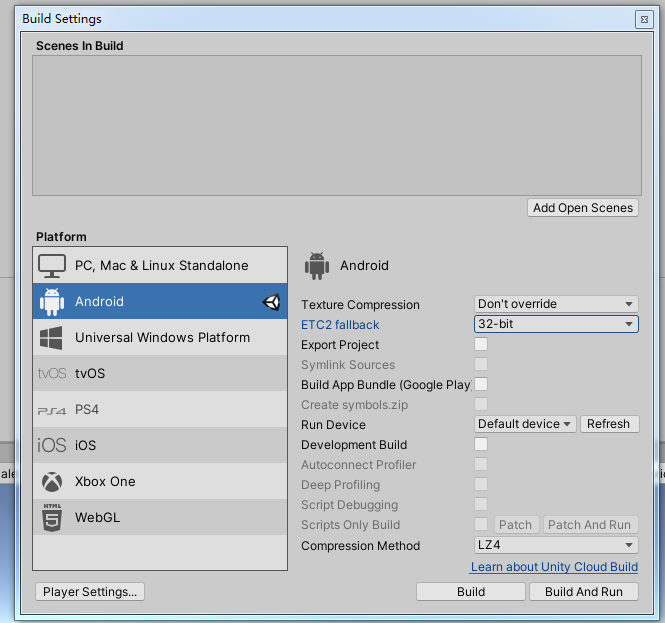Screen dimensions: 665x623
Task: Click the Texture Compression label
Action: [x=360, y=305]
